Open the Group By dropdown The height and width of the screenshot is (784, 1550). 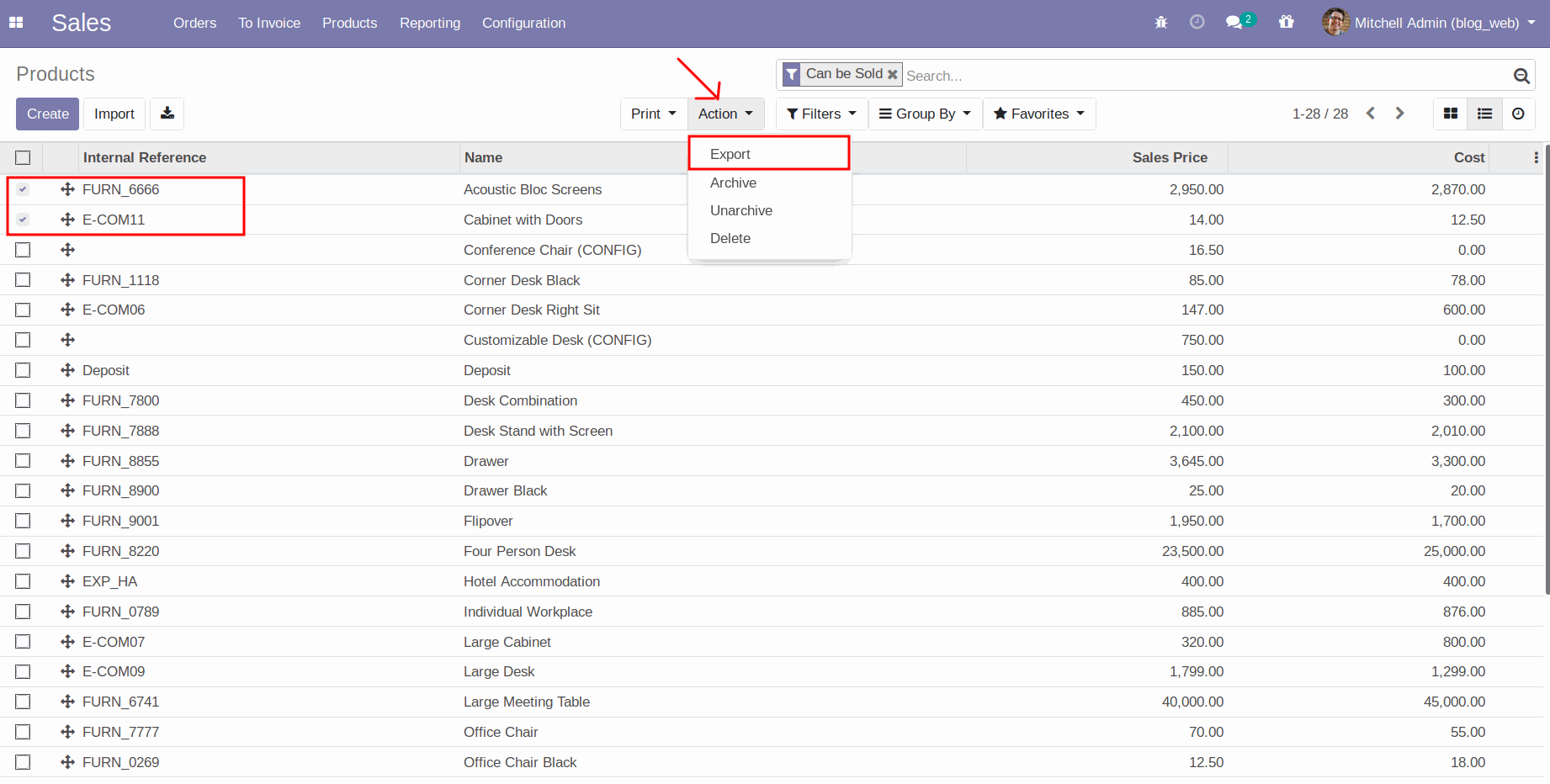[925, 114]
